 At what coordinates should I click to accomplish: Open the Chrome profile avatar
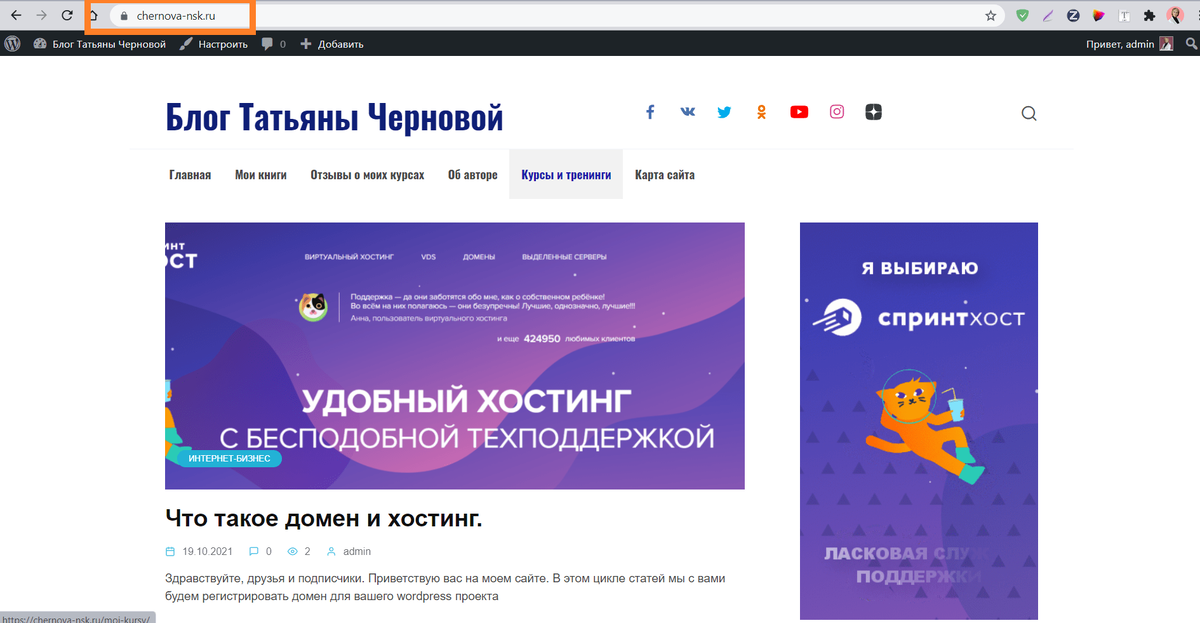[x=1176, y=16]
